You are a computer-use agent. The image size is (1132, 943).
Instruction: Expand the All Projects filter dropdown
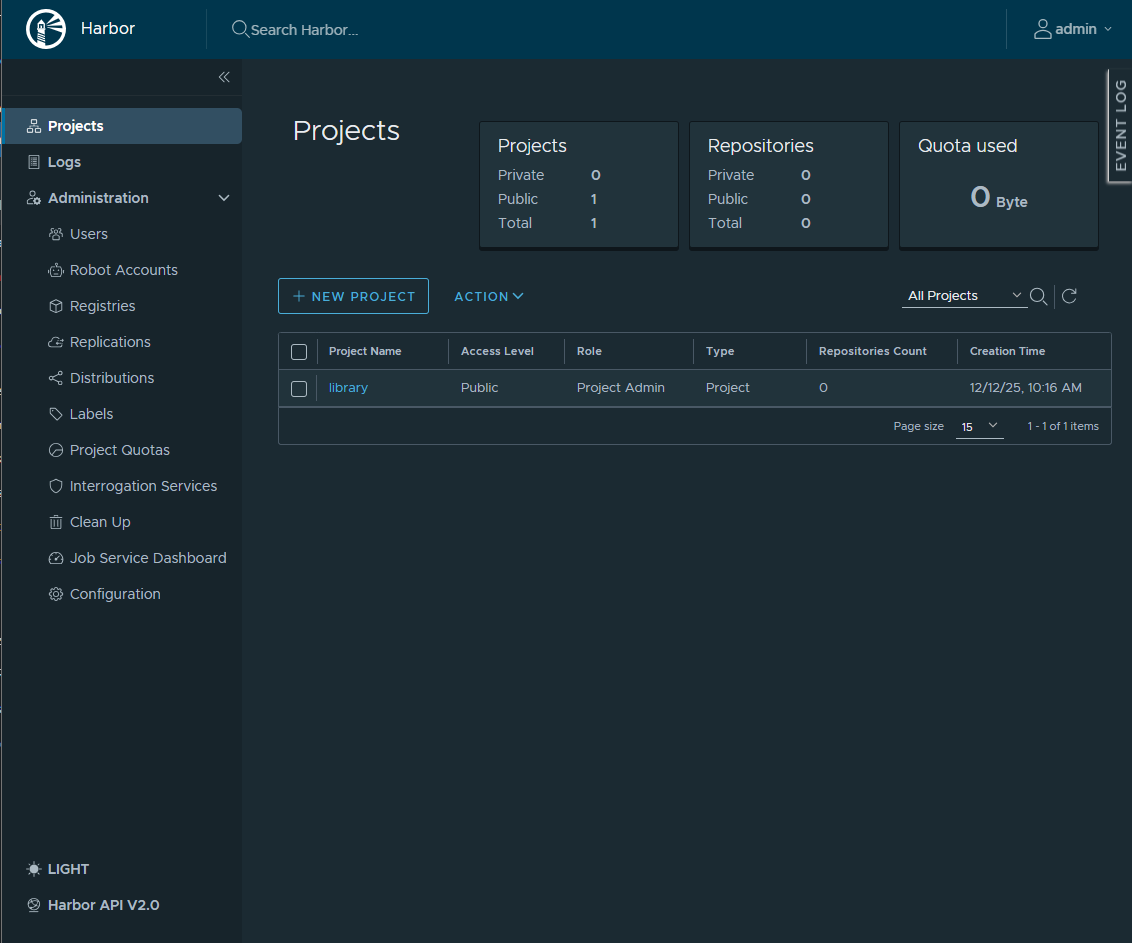coord(964,296)
